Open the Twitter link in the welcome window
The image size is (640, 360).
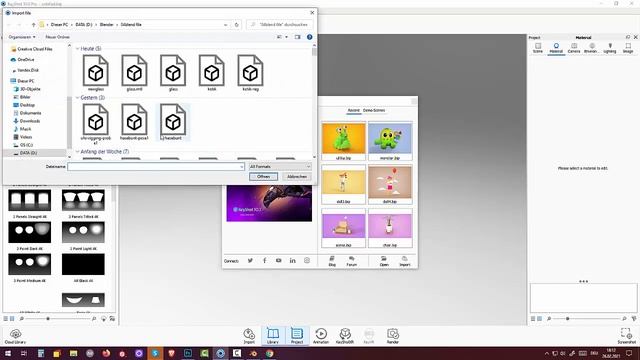pyautogui.click(x=250, y=260)
